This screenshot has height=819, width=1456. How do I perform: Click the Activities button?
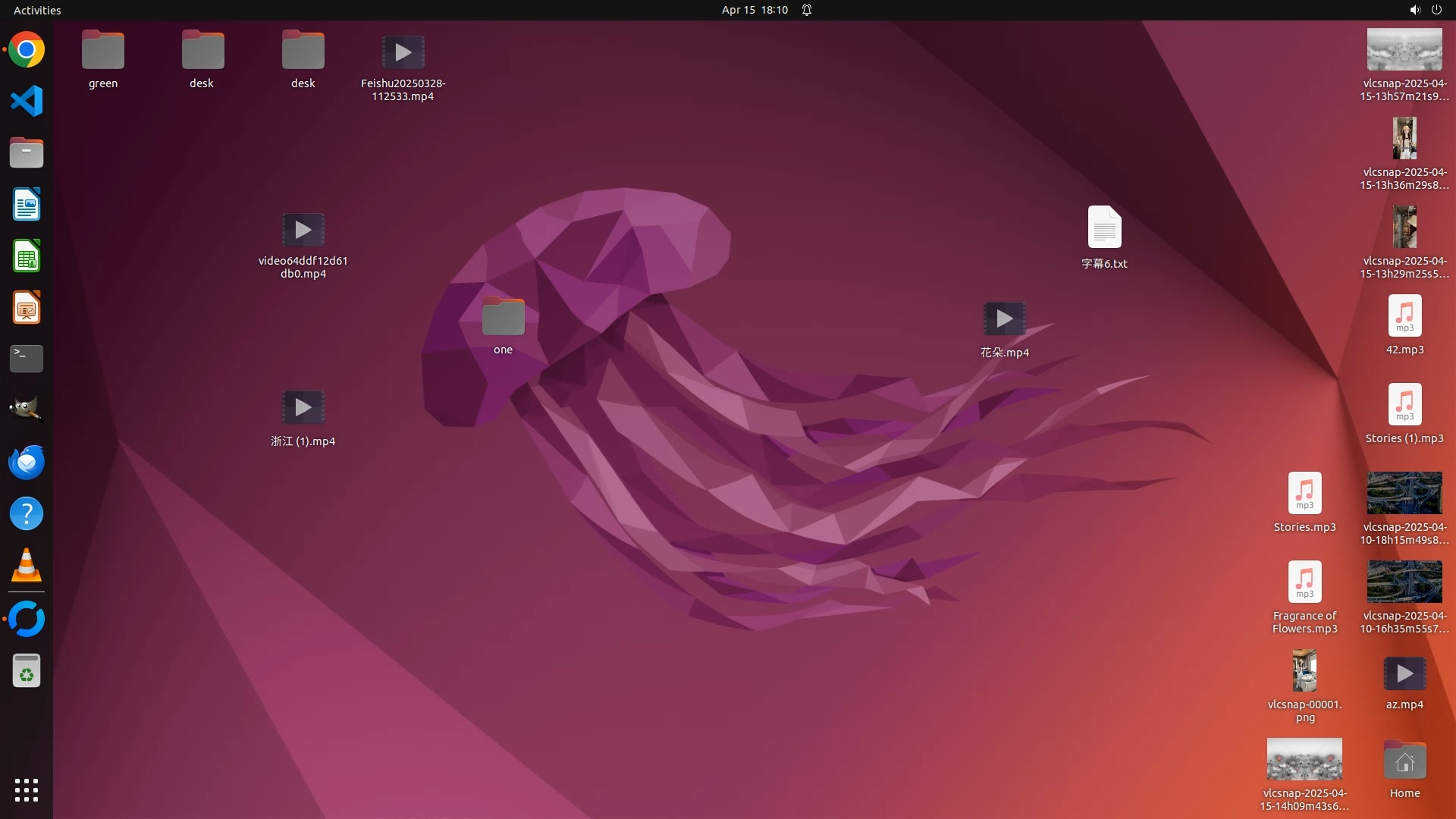pyautogui.click(x=37, y=10)
